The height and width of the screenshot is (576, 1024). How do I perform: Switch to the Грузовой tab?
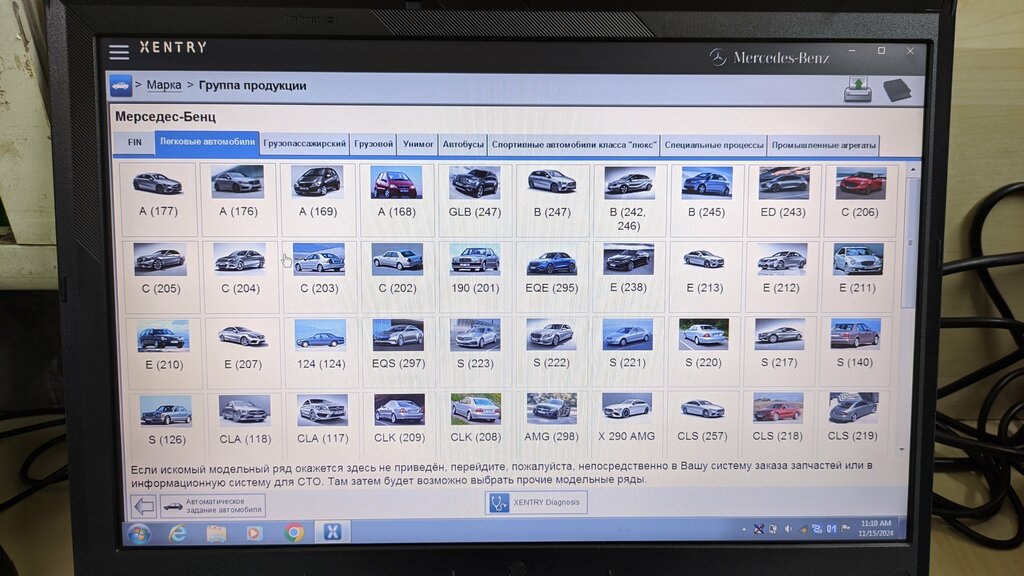point(374,144)
